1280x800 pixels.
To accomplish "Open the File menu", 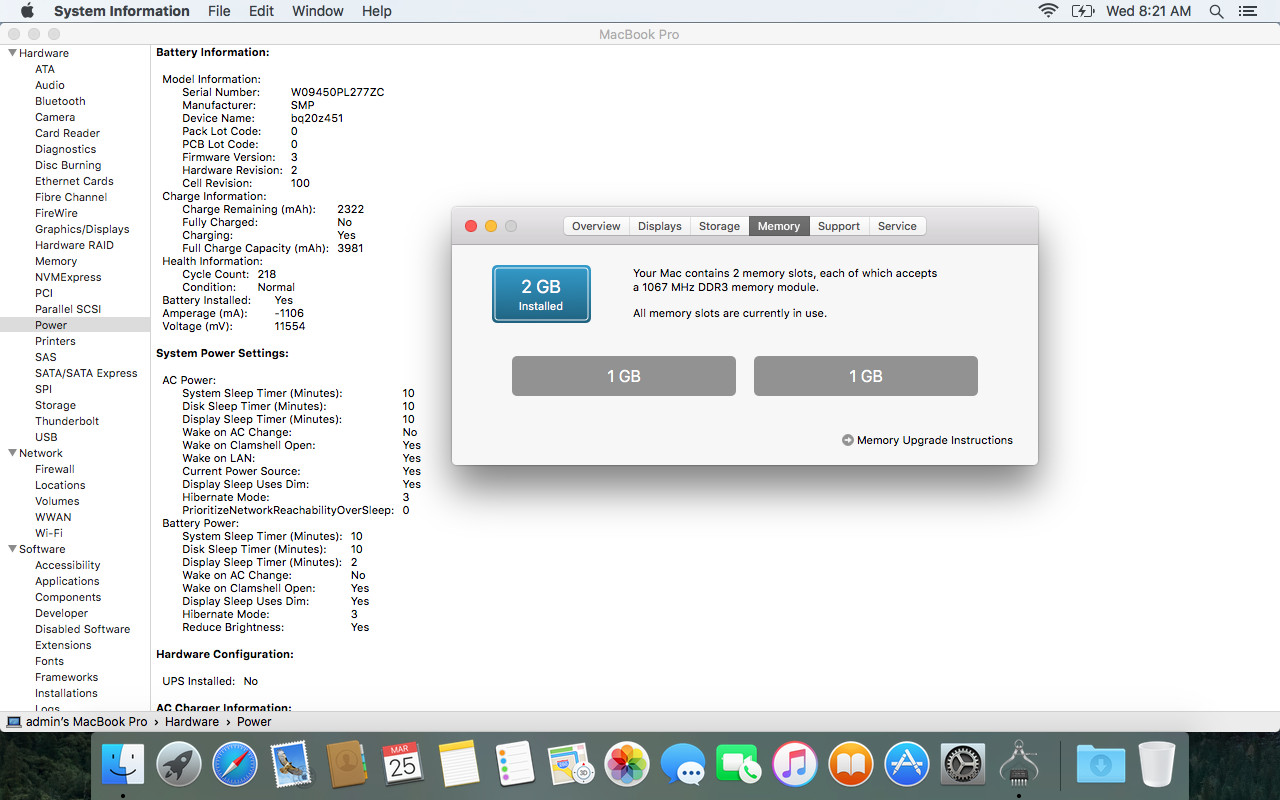I will tap(219, 11).
